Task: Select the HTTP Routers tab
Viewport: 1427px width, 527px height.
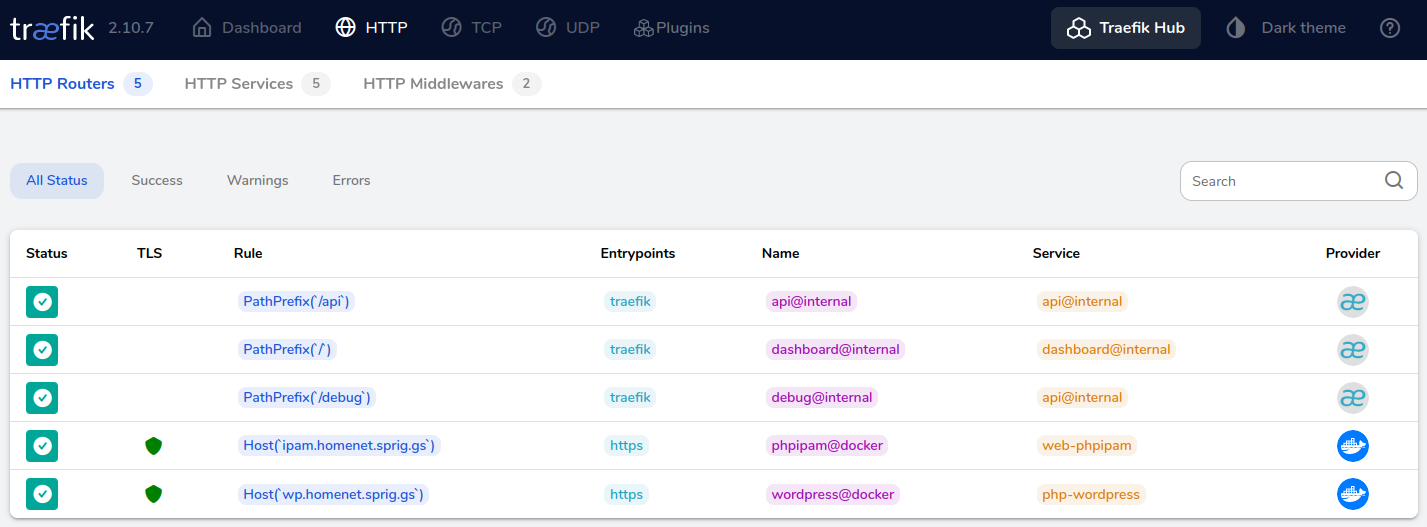Action: pos(81,84)
